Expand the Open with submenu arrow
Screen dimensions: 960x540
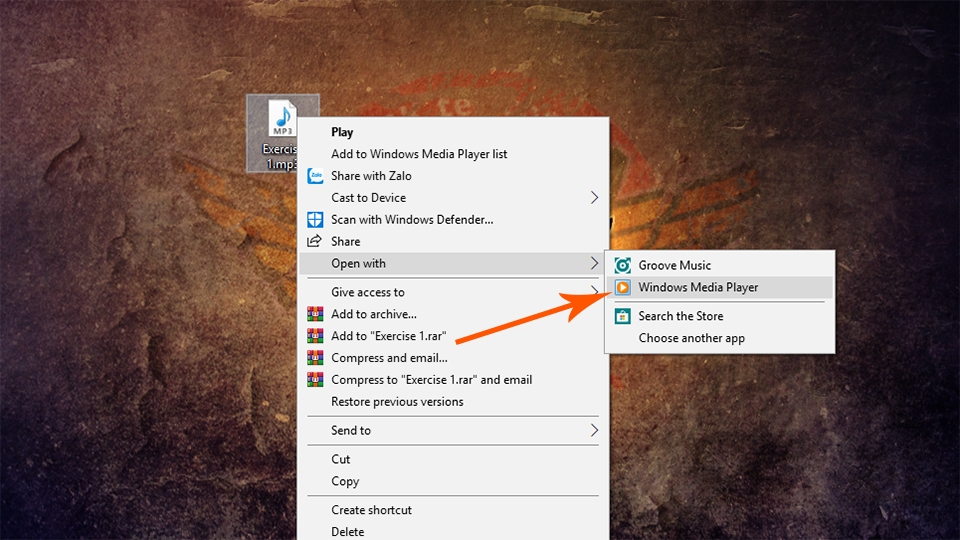[594, 263]
